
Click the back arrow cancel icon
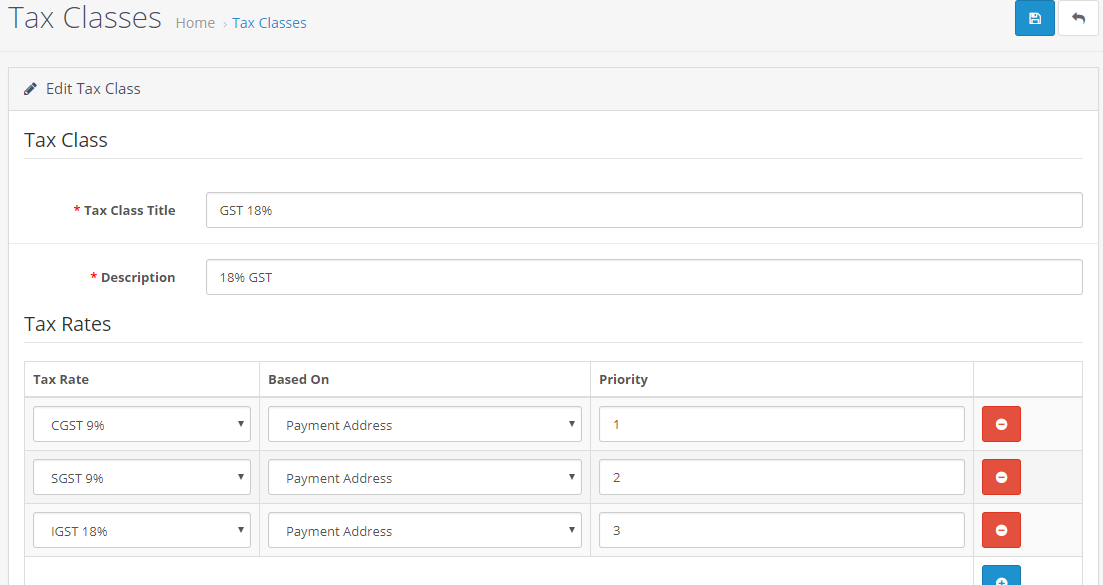[1078, 18]
